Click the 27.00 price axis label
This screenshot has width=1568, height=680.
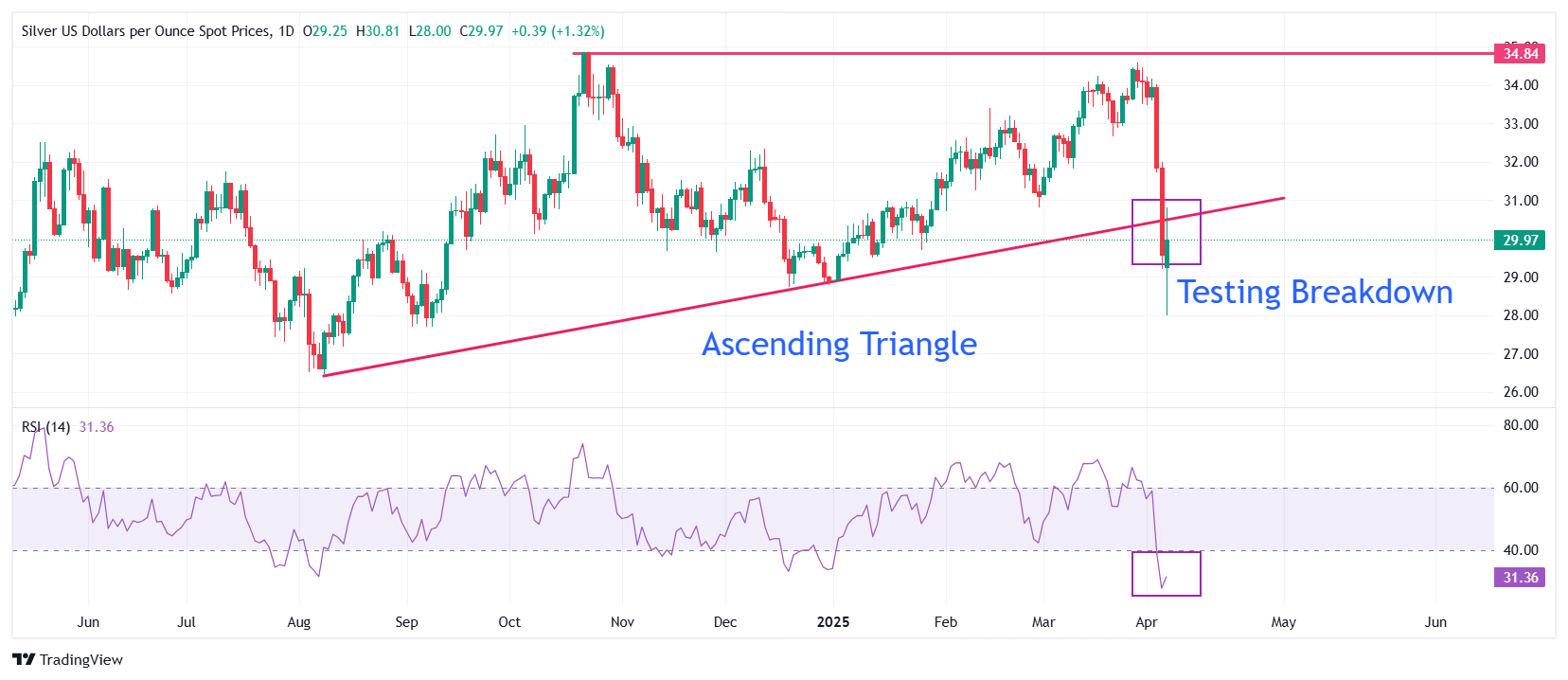pyautogui.click(x=1521, y=354)
